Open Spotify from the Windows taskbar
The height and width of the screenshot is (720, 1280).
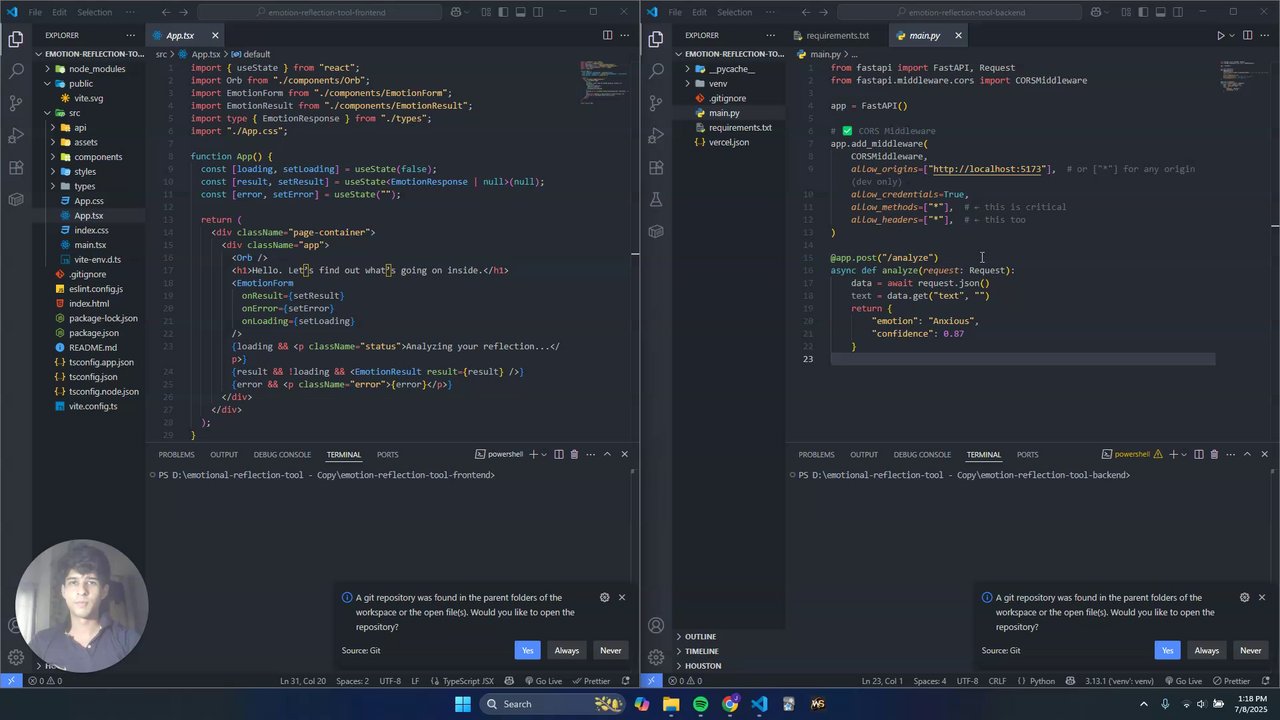700,704
